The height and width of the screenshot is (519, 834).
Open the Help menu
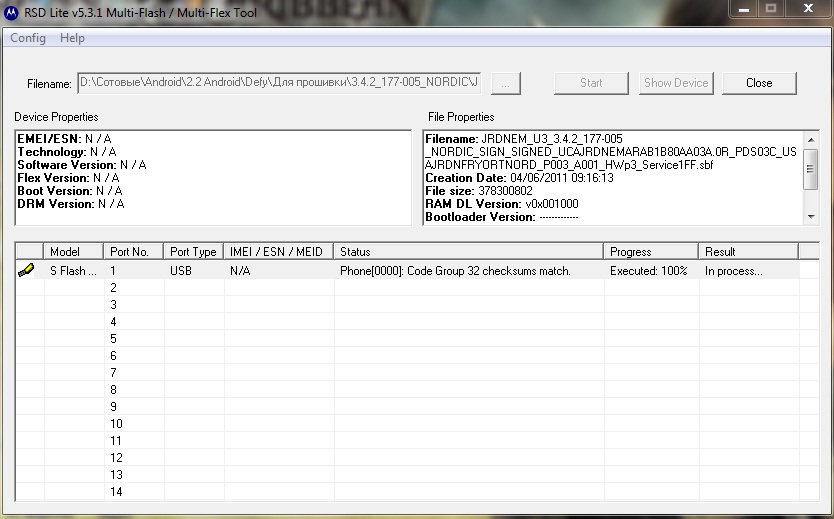point(72,38)
